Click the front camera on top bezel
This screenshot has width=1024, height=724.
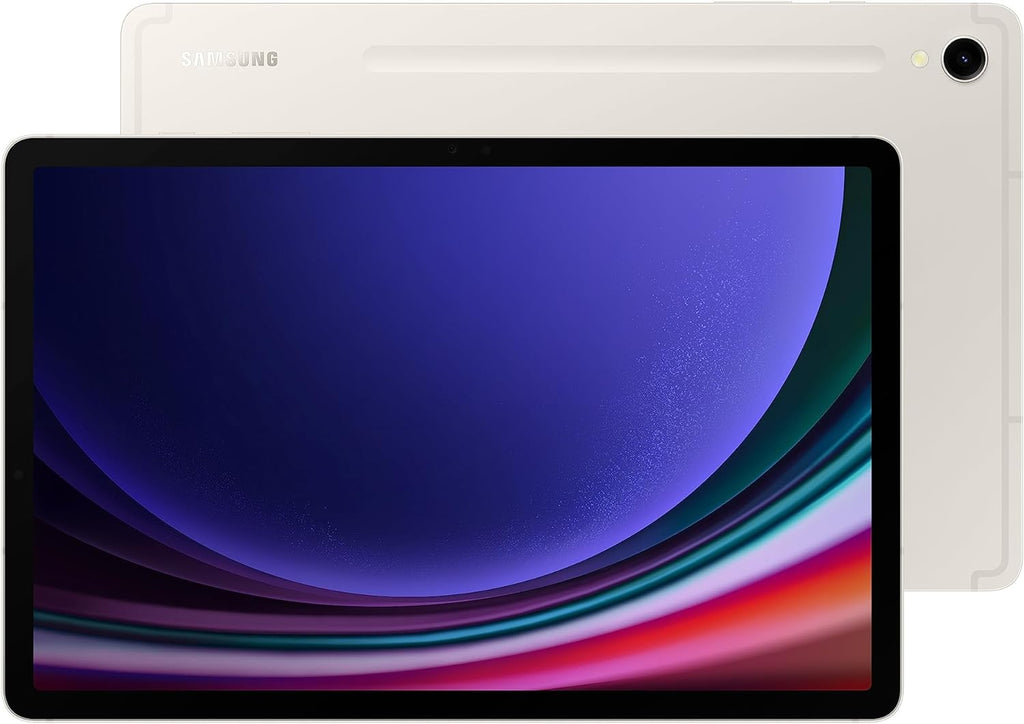pos(452,150)
